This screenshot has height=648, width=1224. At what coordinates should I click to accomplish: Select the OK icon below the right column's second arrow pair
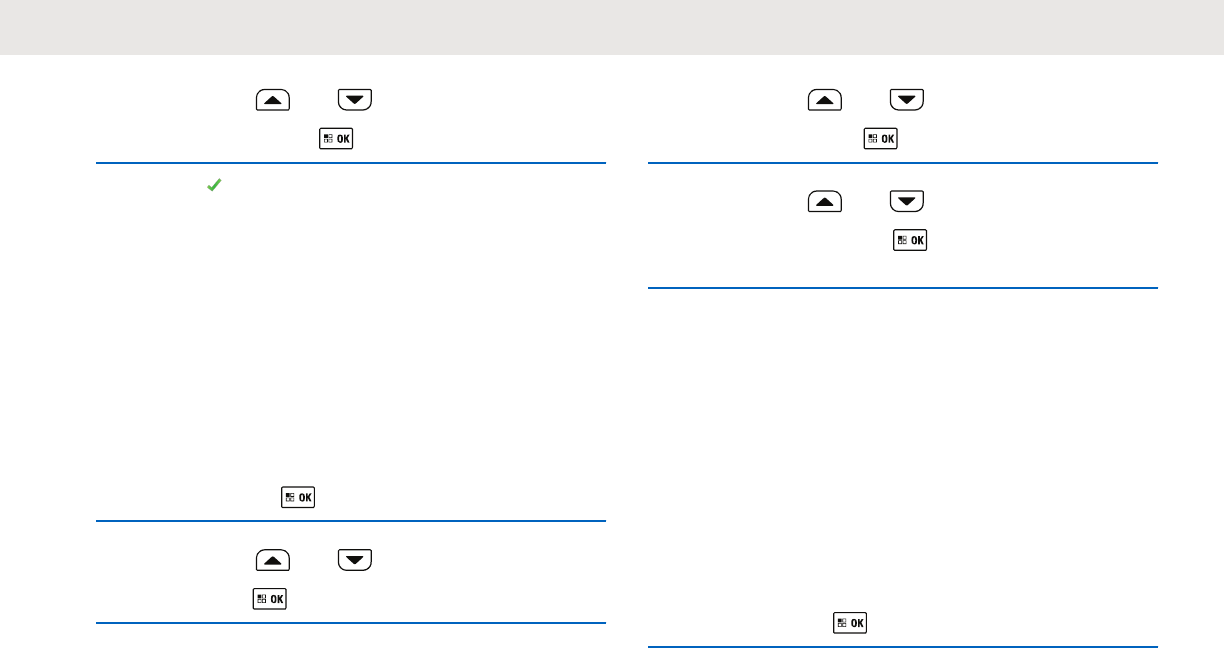911,240
